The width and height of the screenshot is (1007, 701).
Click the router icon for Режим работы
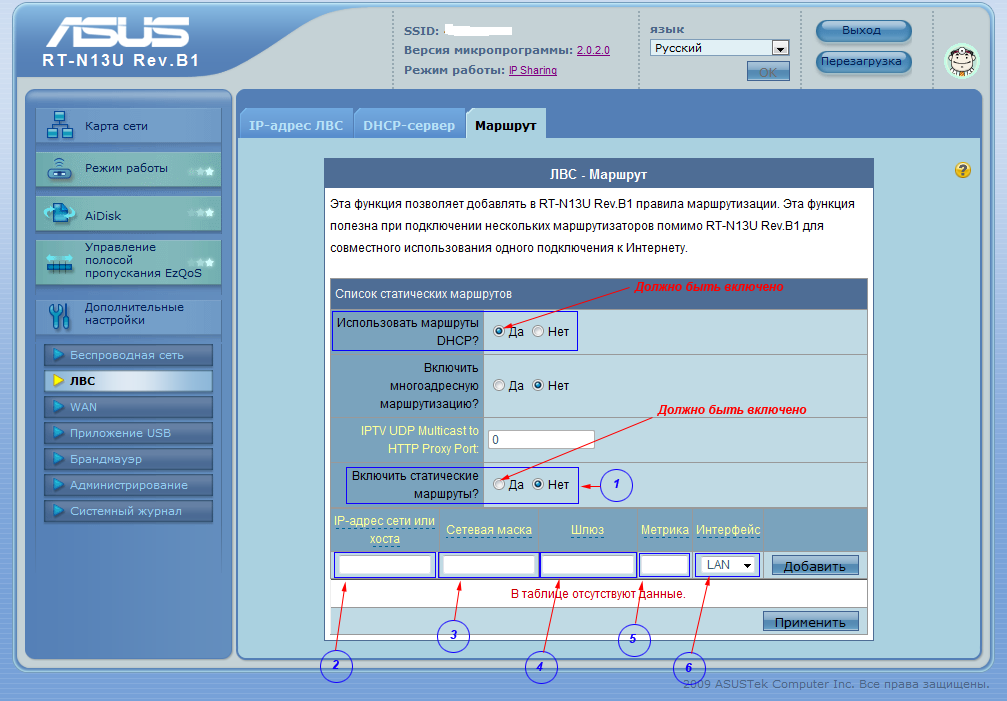click(x=60, y=169)
